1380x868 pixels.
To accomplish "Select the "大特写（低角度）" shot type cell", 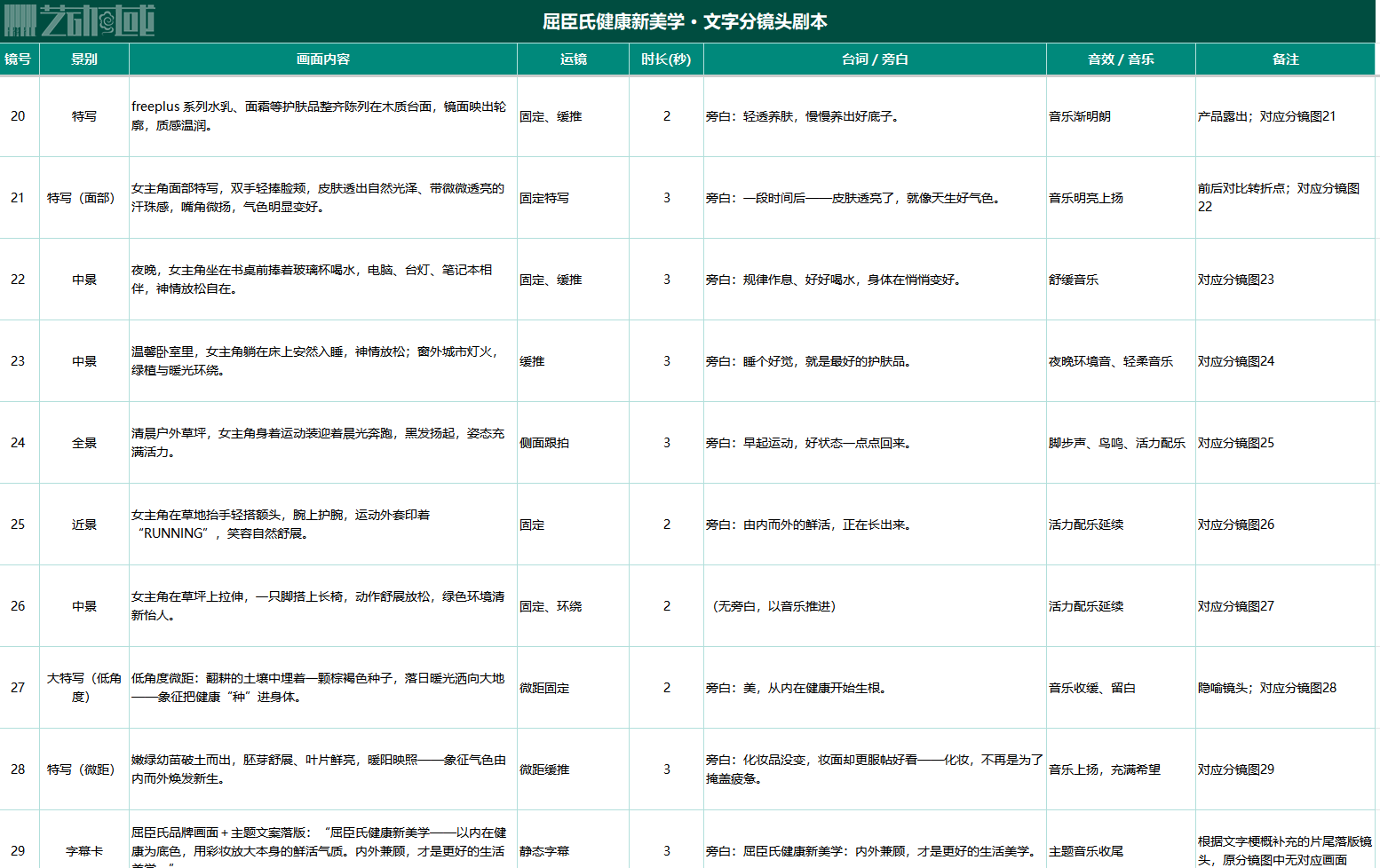I will (x=84, y=688).
